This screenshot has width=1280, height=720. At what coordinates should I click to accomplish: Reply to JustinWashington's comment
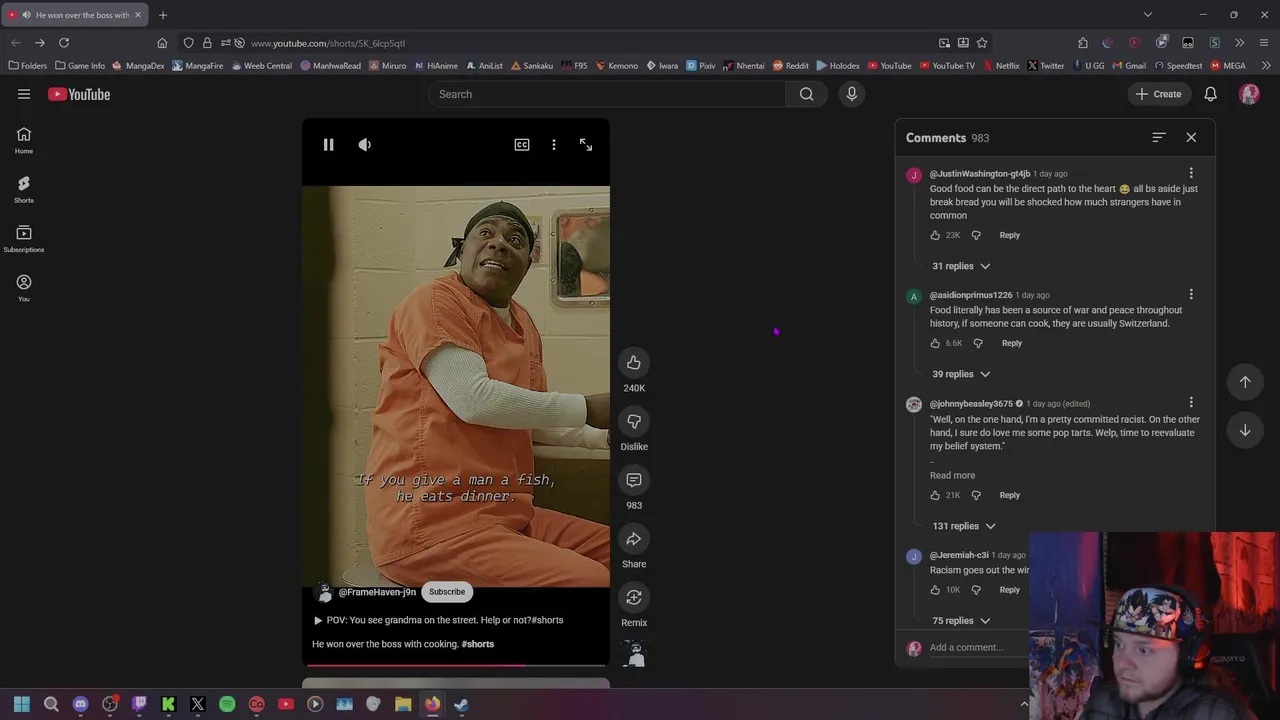click(1010, 235)
